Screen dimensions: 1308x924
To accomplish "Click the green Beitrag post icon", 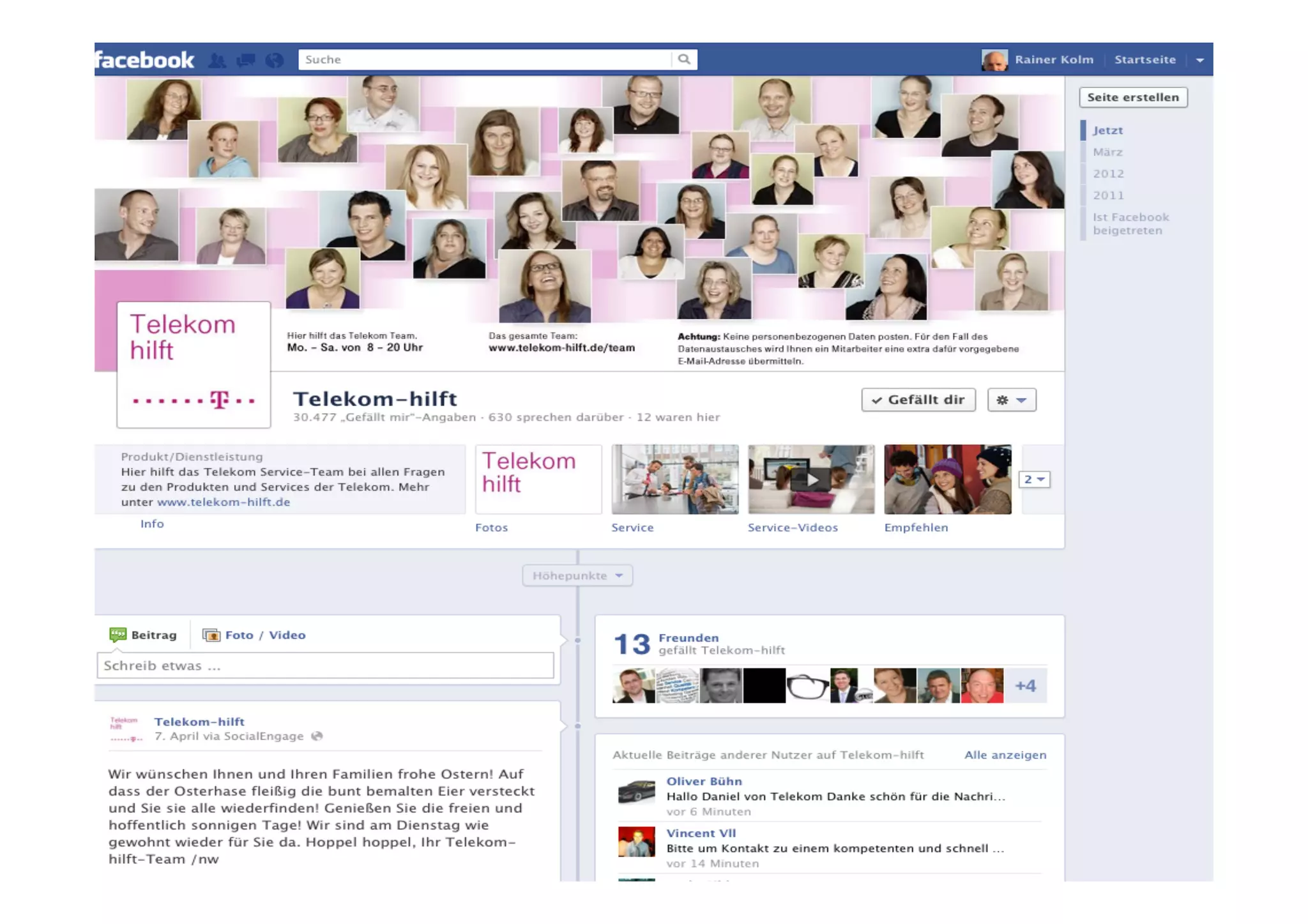I will (x=118, y=634).
